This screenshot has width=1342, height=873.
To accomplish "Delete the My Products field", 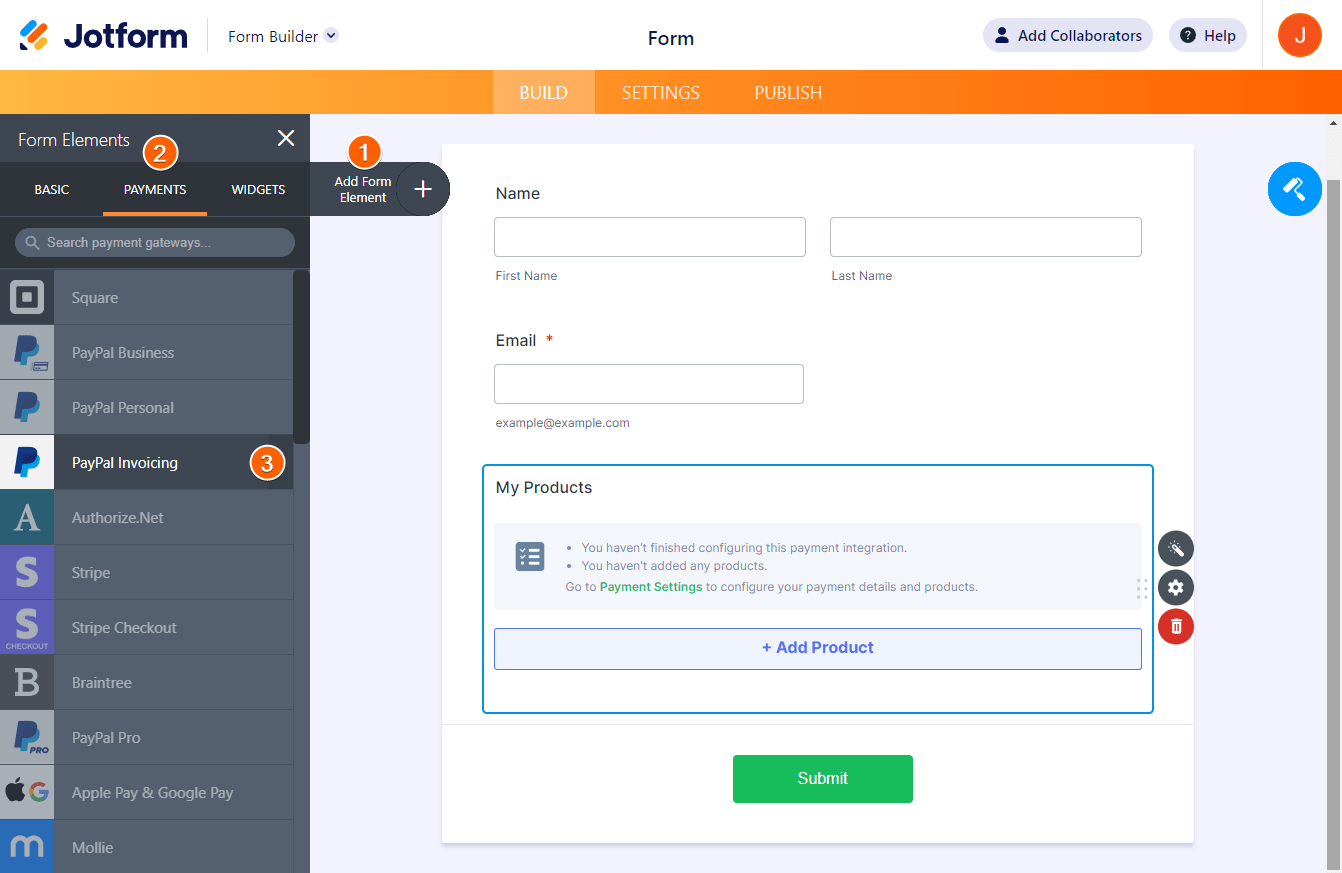I will [x=1176, y=626].
